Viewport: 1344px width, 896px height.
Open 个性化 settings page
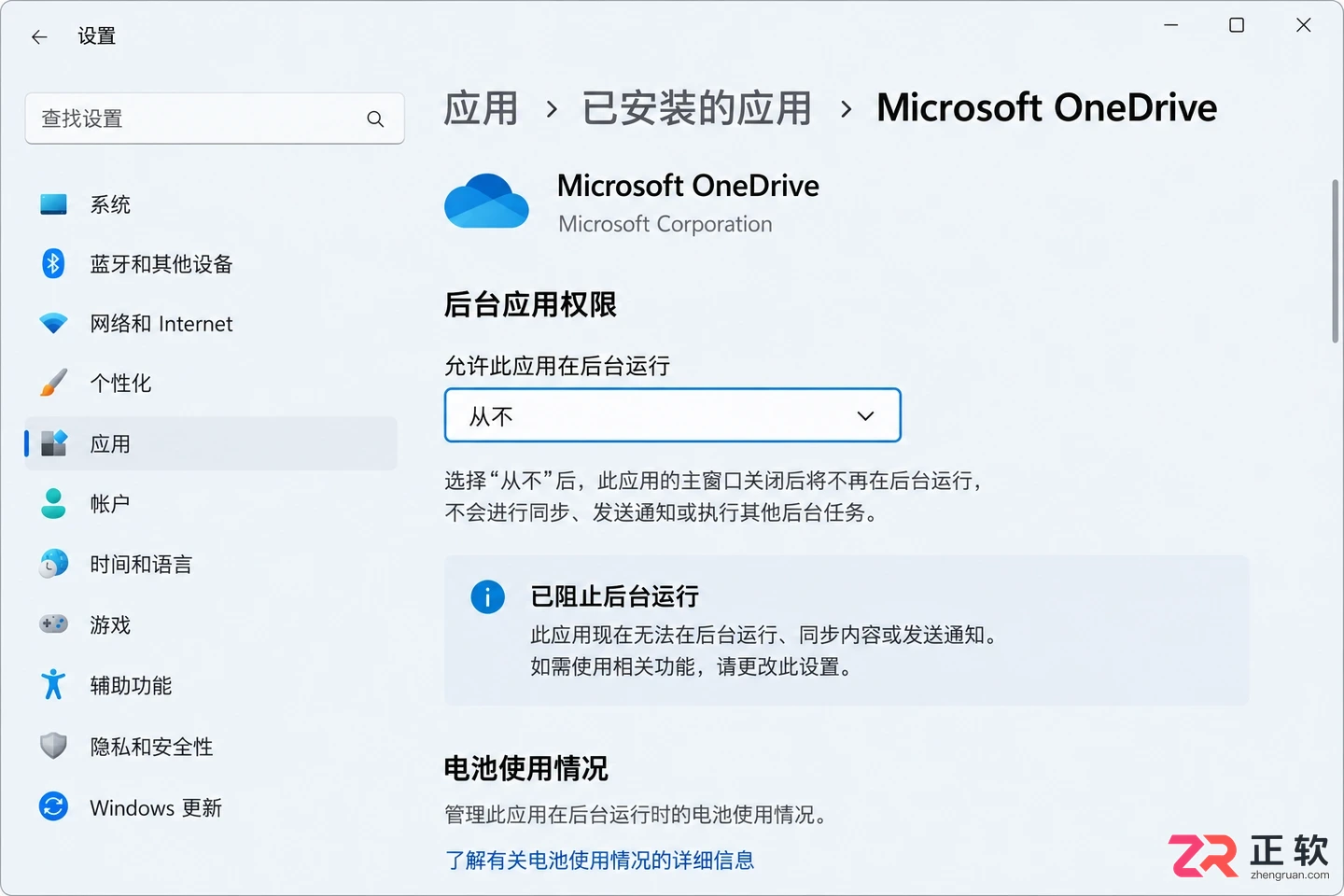[120, 383]
